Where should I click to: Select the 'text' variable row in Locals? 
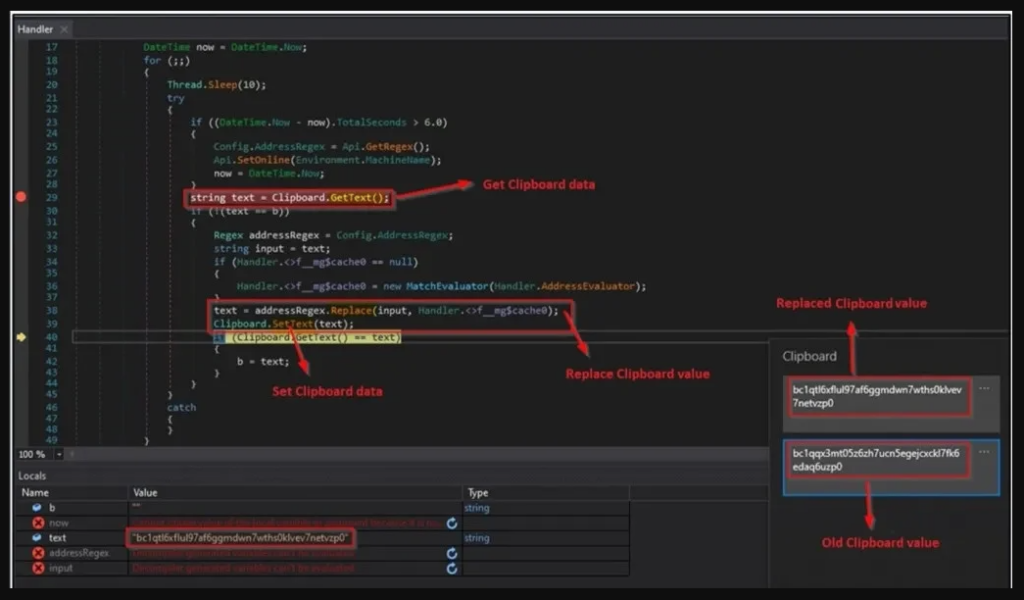[323, 538]
